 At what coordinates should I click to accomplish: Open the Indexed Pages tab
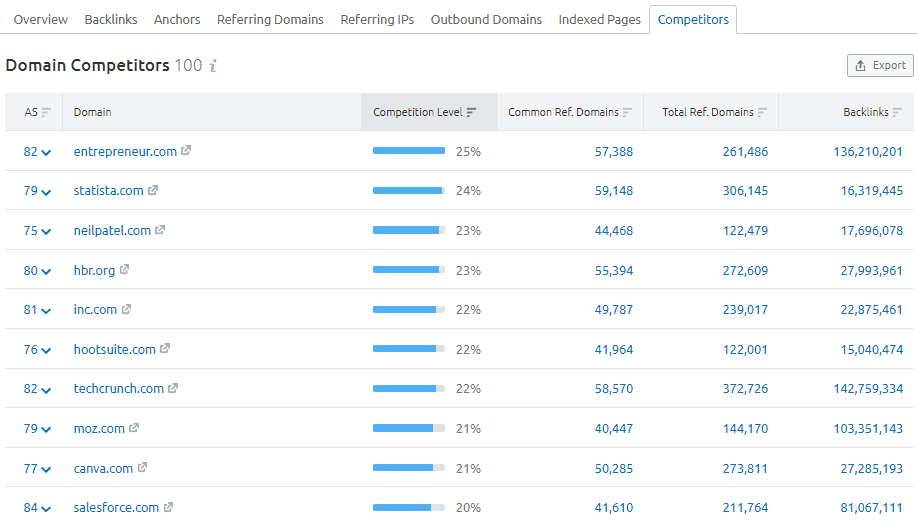[x=600, y=19]
